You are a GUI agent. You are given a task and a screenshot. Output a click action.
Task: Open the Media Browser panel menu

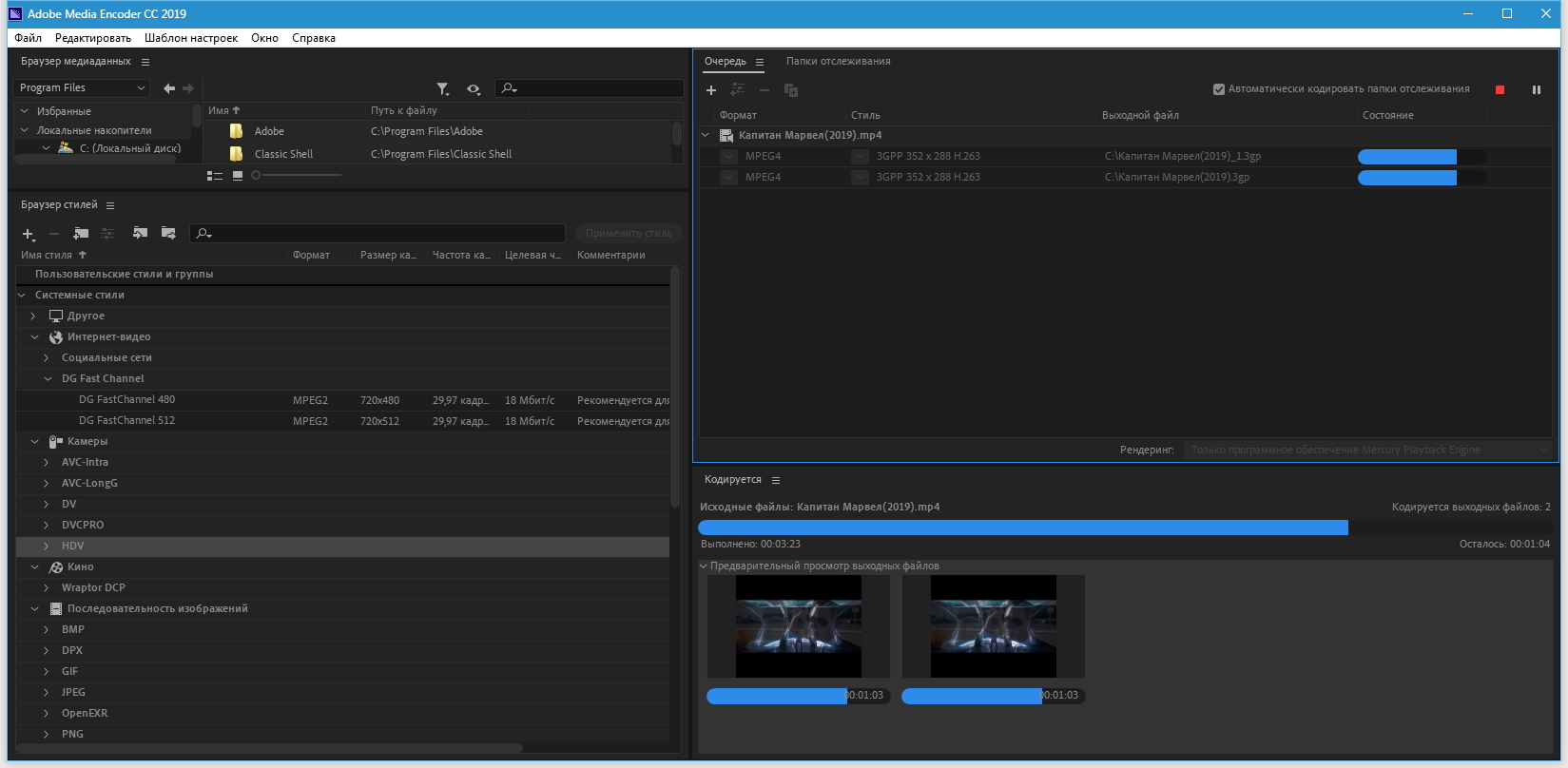[x=145, y=62]
